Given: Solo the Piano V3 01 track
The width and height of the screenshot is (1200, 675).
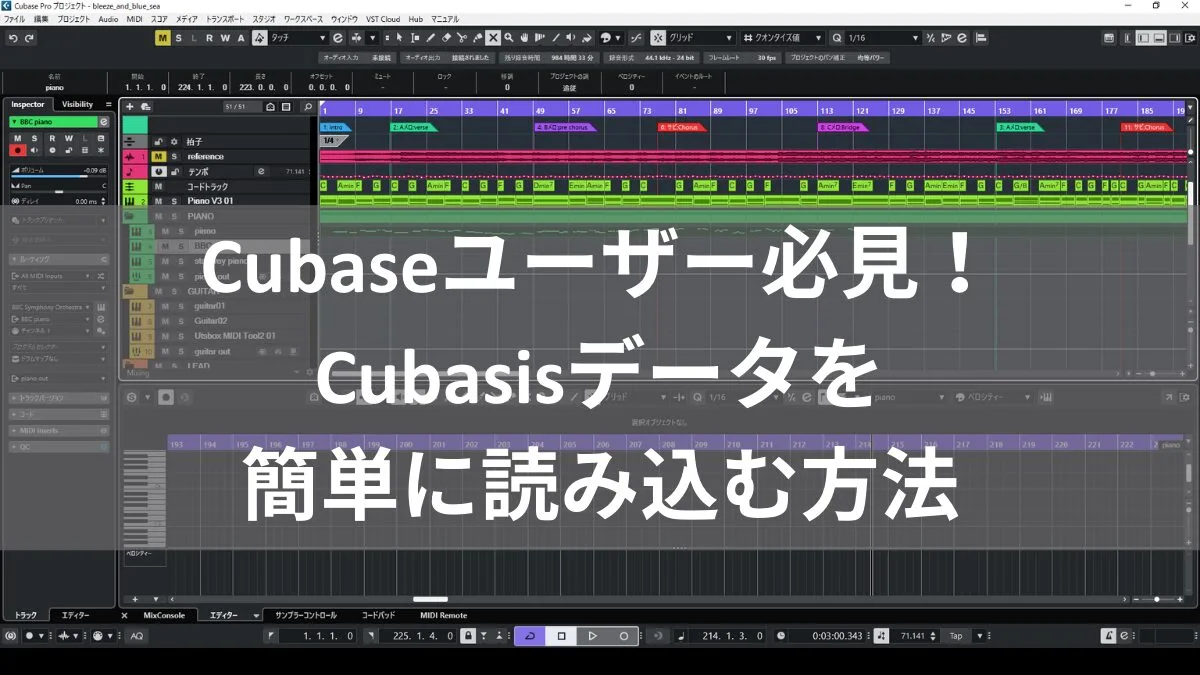Looking at the screenshot, I should tap(173, 201).
